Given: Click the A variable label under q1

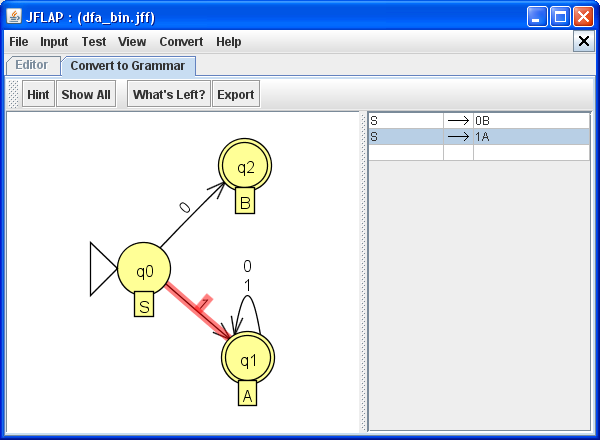Looking at the screenshot, I should pos(248,396).
